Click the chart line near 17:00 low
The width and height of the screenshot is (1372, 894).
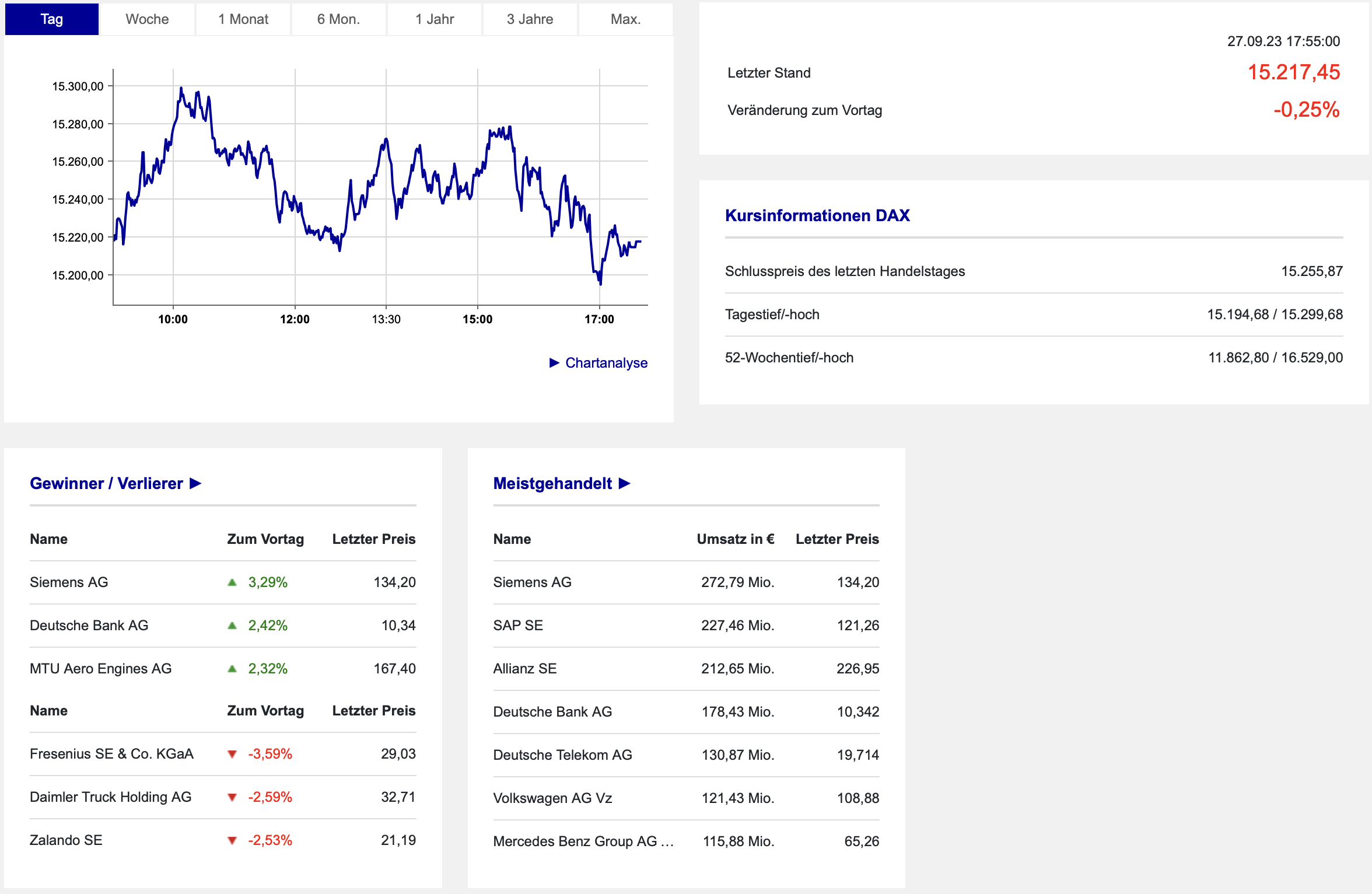point(600,281)
